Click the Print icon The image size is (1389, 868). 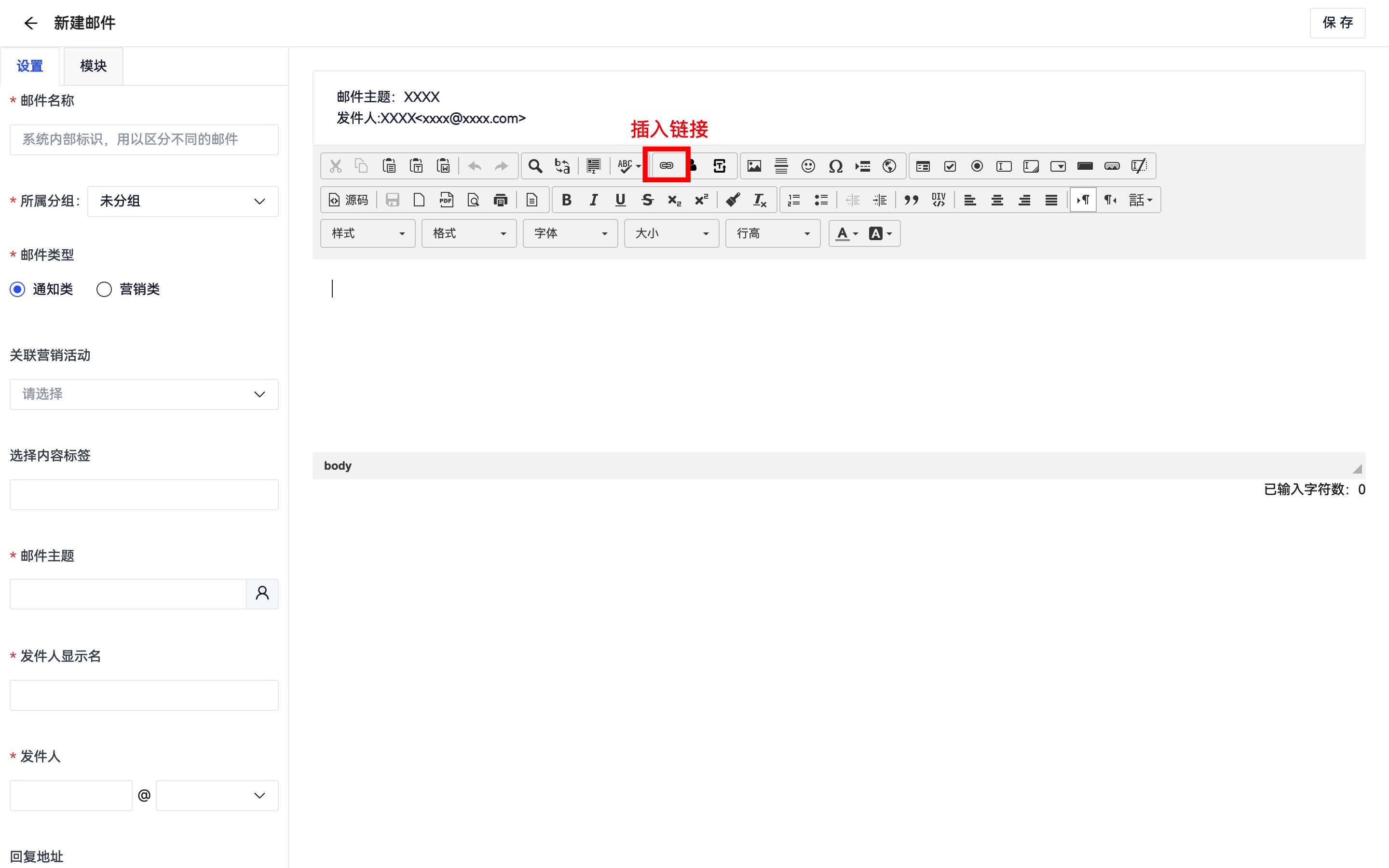501,200
